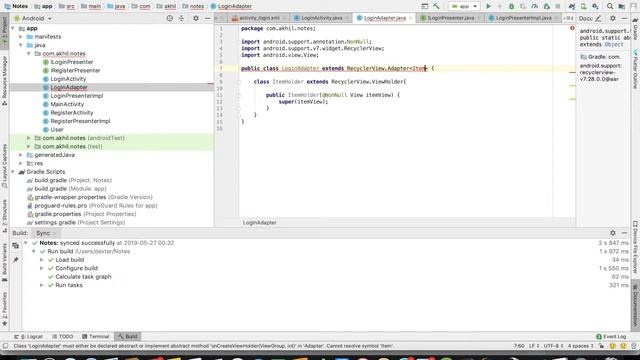This screenshot has height=360, width=640.
Task: Expand the Load build step
Action: pos(42,260)
